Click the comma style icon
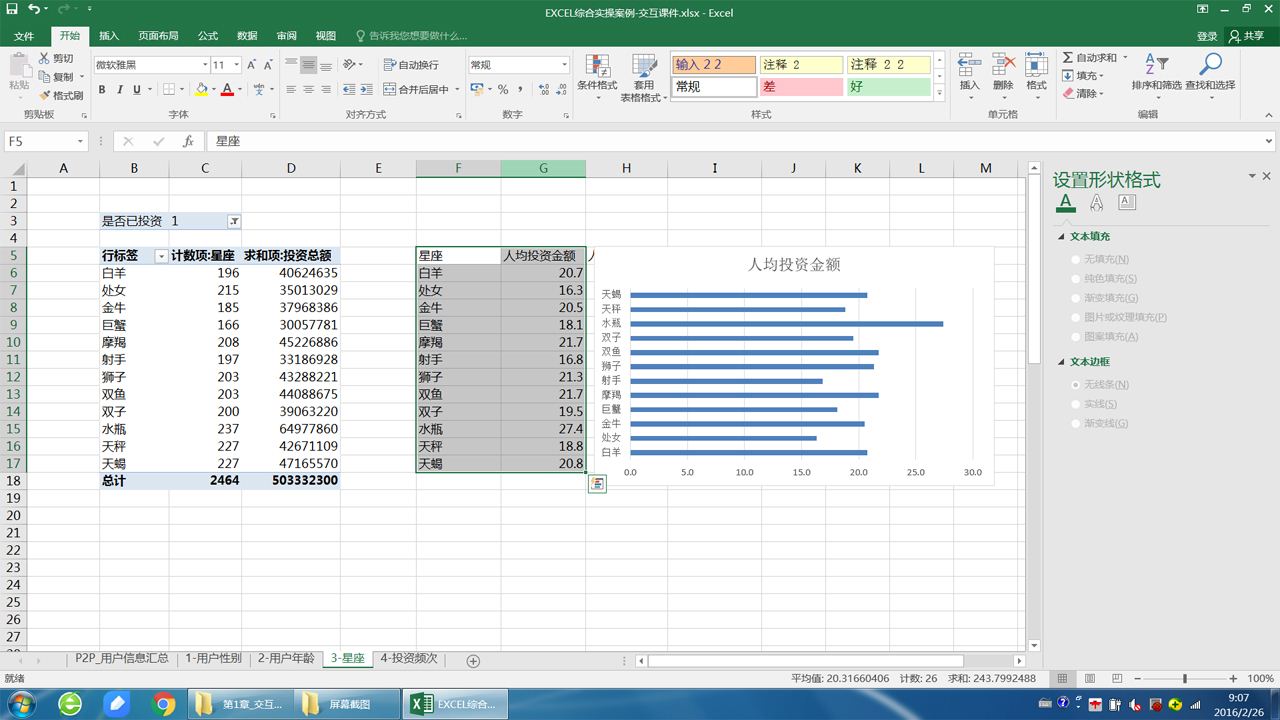The height and width of the screenshot is (720, 1280). click(x=519, y=90)
